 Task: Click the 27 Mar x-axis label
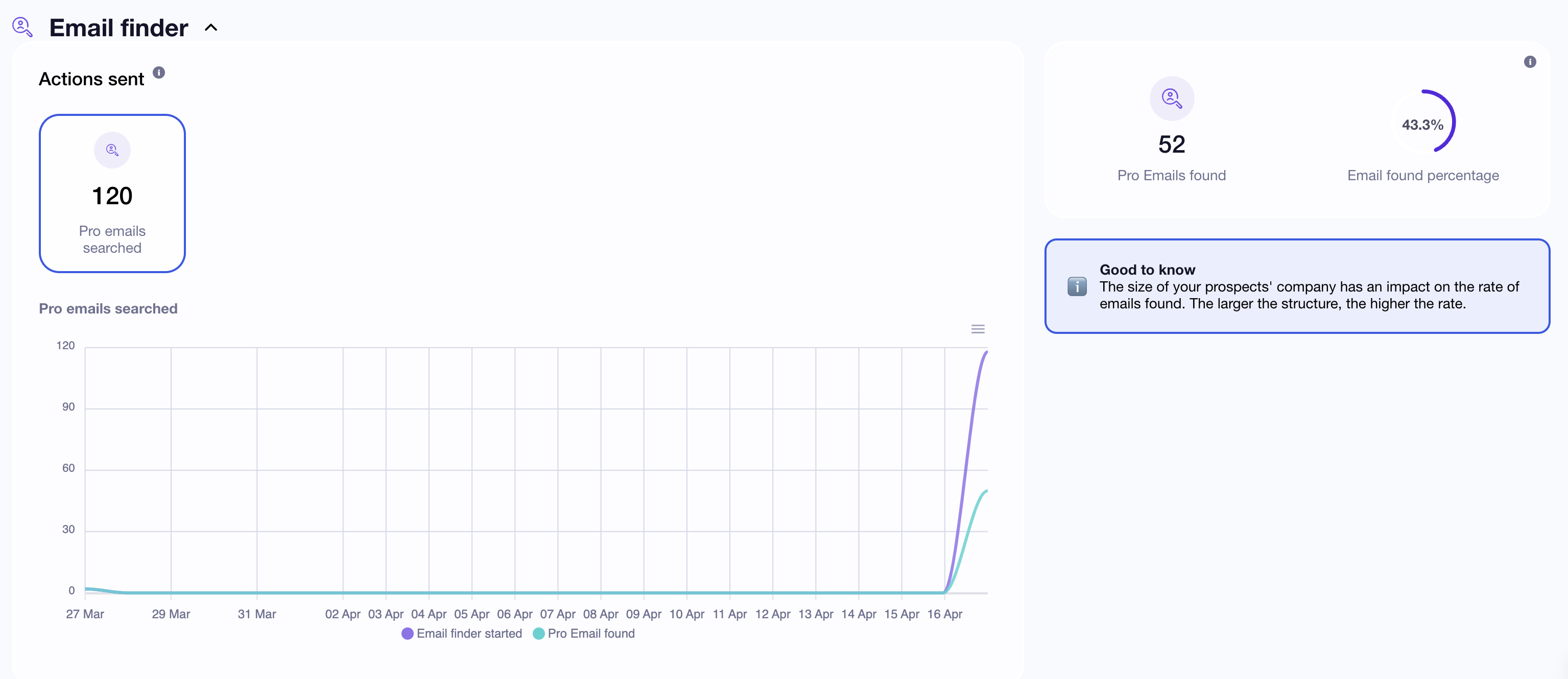click(85, 614)
